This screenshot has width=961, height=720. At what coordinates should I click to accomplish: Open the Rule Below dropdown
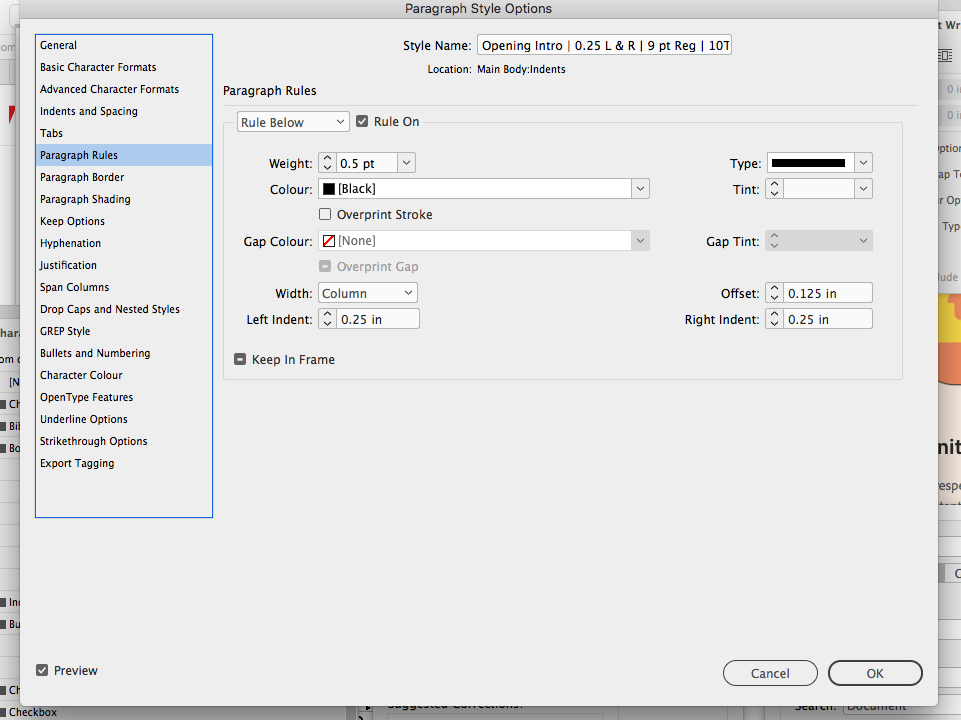tap(292, 121)
